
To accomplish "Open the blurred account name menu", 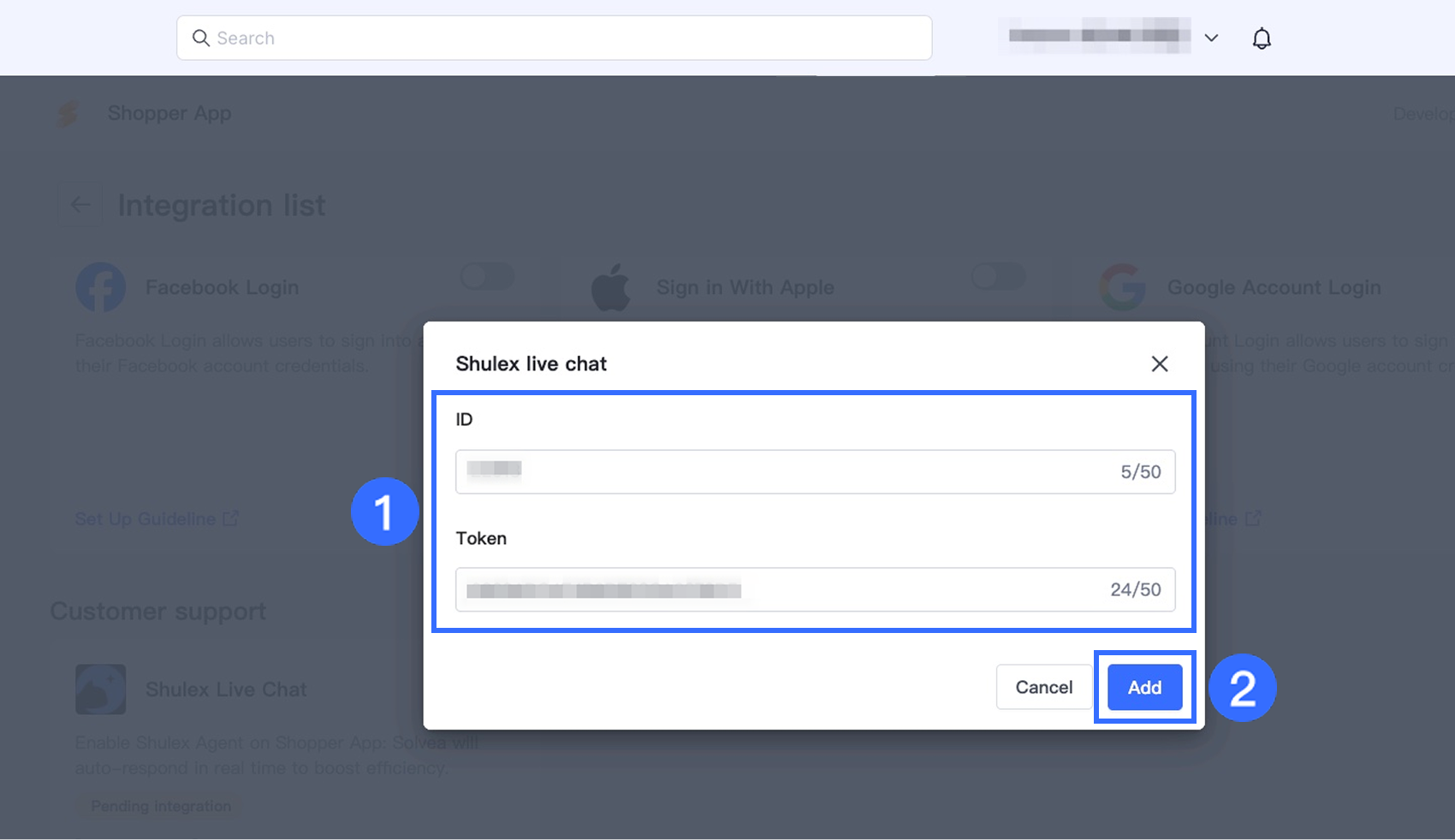I will point(1094,36).
